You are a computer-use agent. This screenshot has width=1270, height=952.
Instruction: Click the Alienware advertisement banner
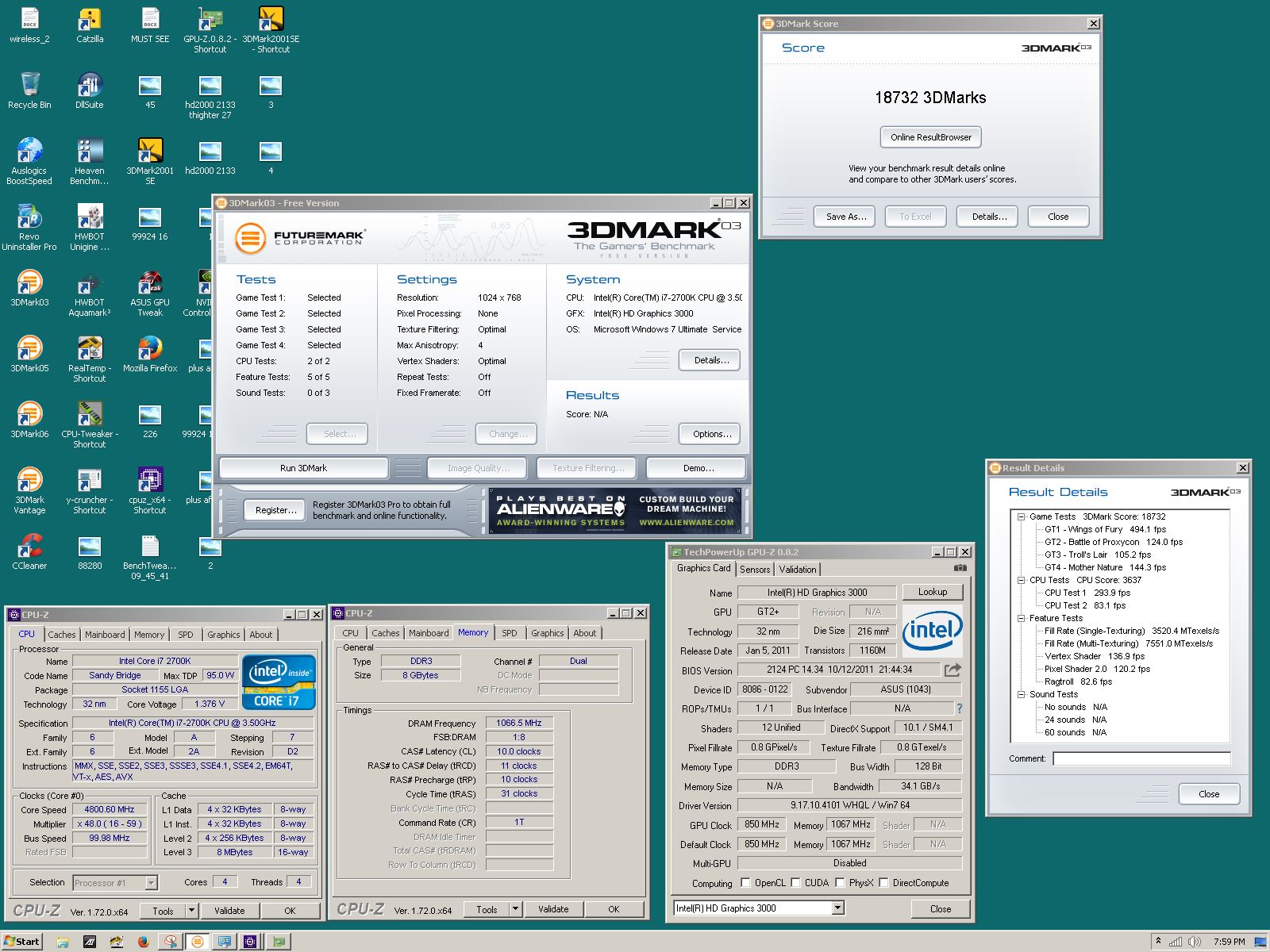pos(615,510)
